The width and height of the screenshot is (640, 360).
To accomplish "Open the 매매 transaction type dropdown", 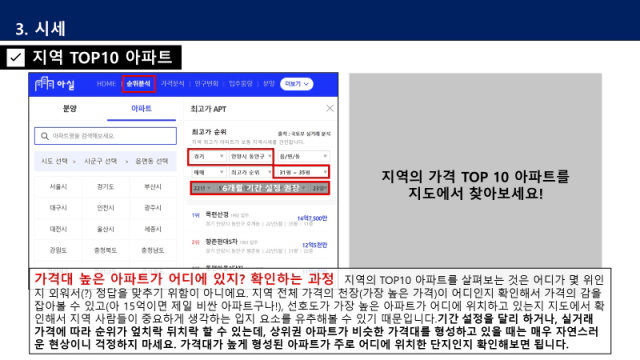I will point(209,172).
